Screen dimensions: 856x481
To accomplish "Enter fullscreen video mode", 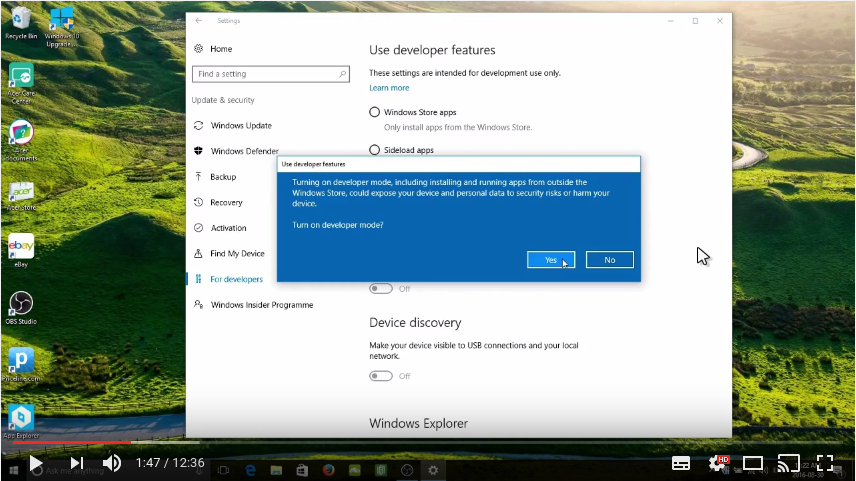I will 825,464.
